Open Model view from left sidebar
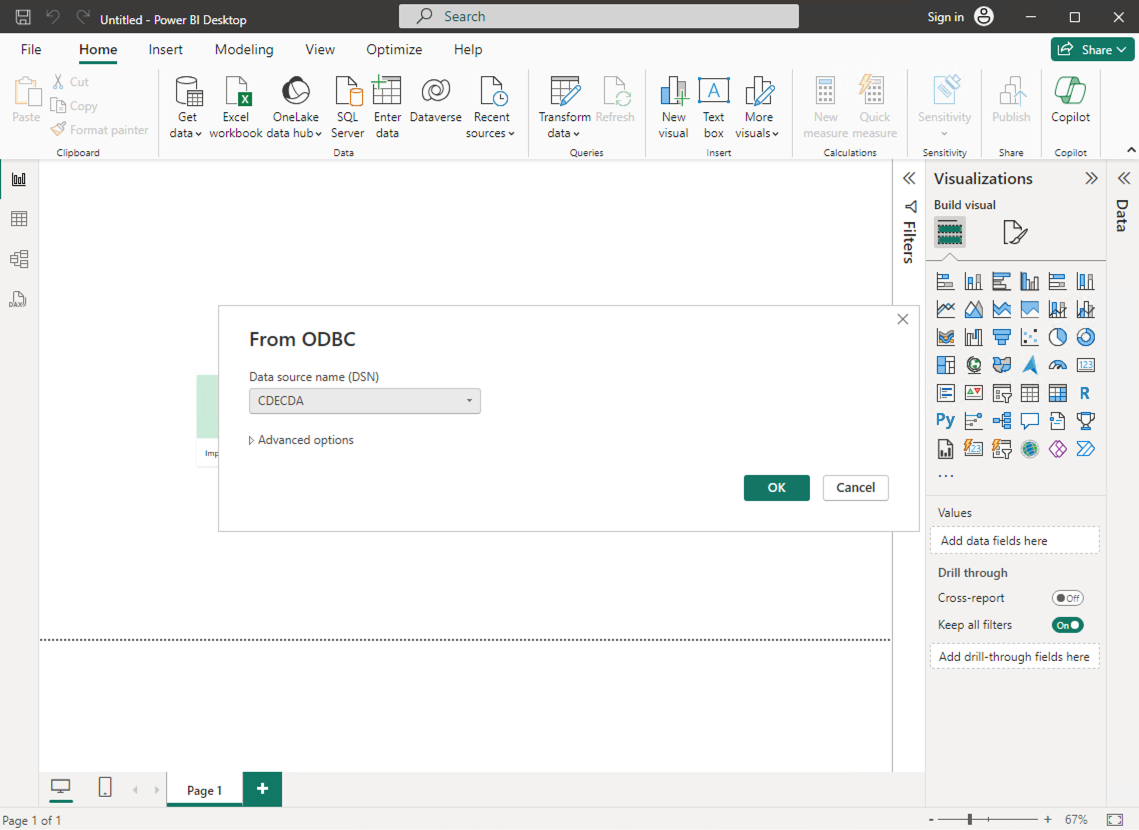 coord(19,259)
